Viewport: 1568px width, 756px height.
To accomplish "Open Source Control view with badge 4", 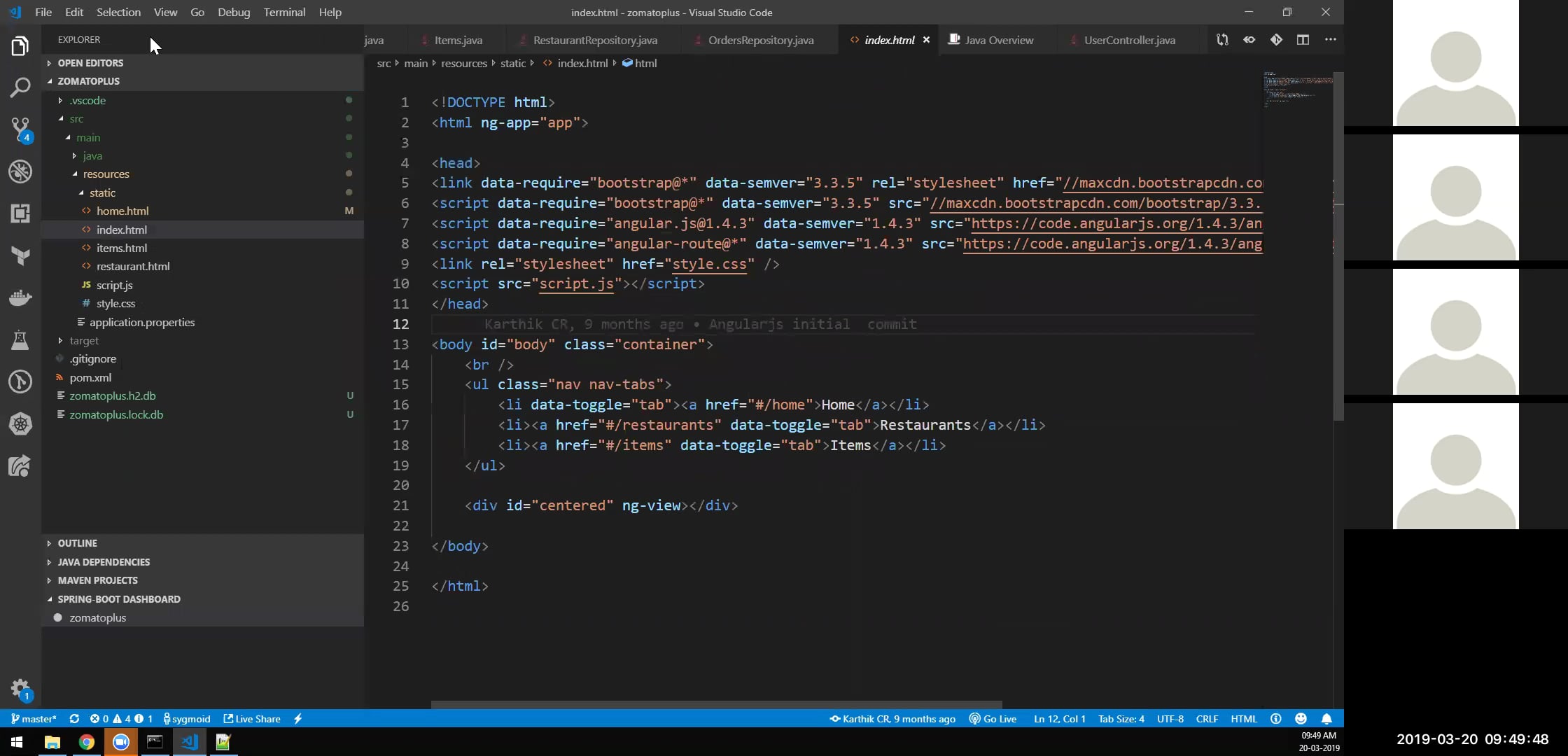I will [20, 129].
